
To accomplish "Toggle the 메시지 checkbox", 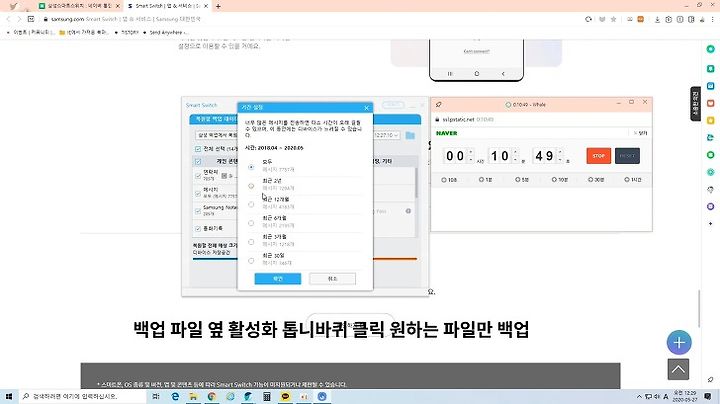I will tap(198, 193).
